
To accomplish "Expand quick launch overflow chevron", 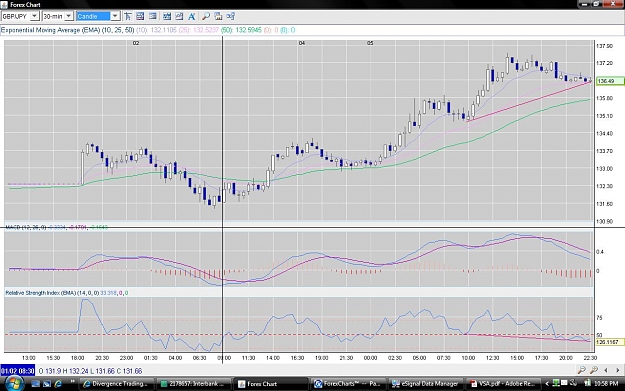I will click(73, 382).
